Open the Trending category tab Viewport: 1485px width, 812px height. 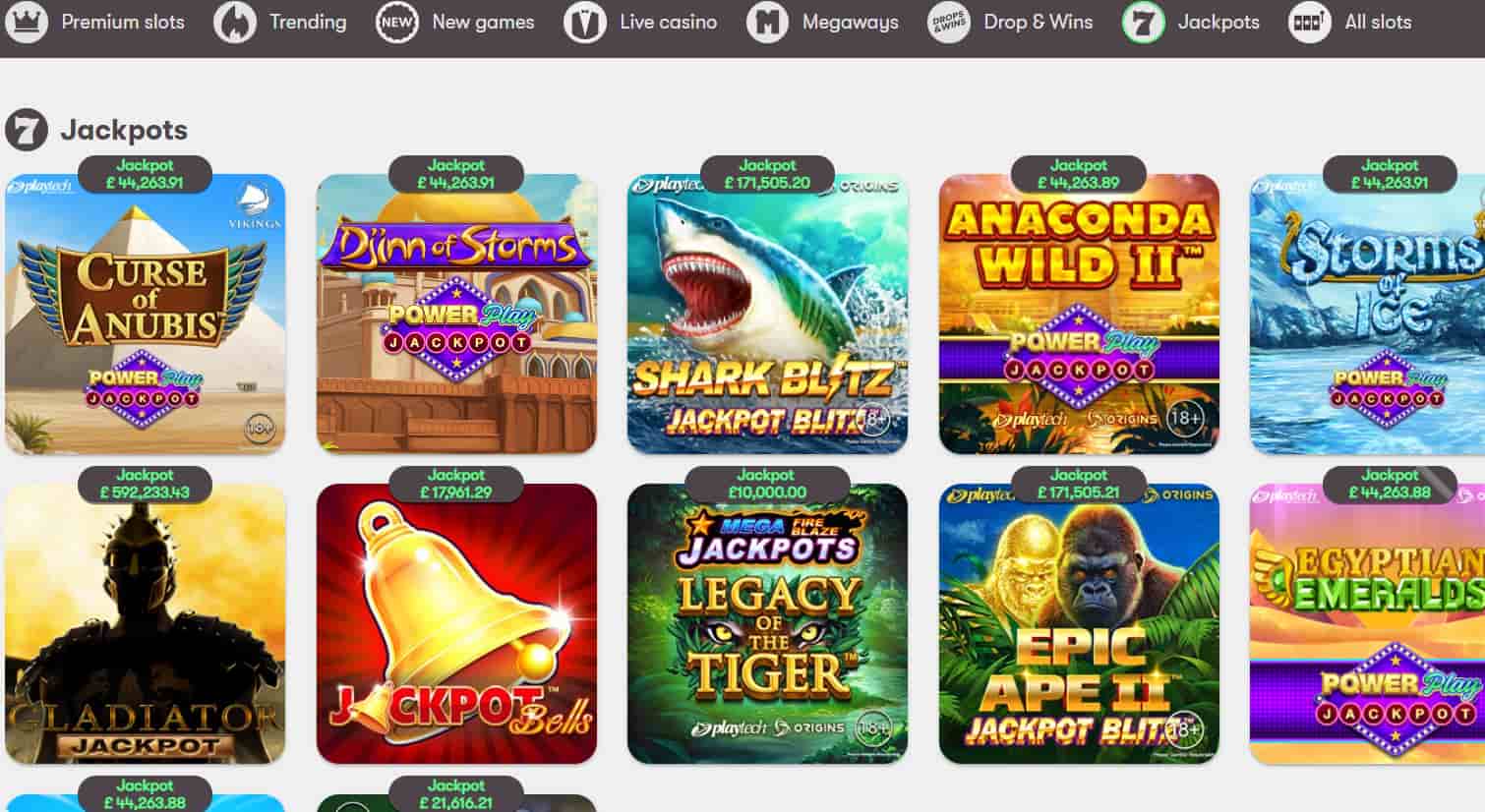click(x=280, y=22)
